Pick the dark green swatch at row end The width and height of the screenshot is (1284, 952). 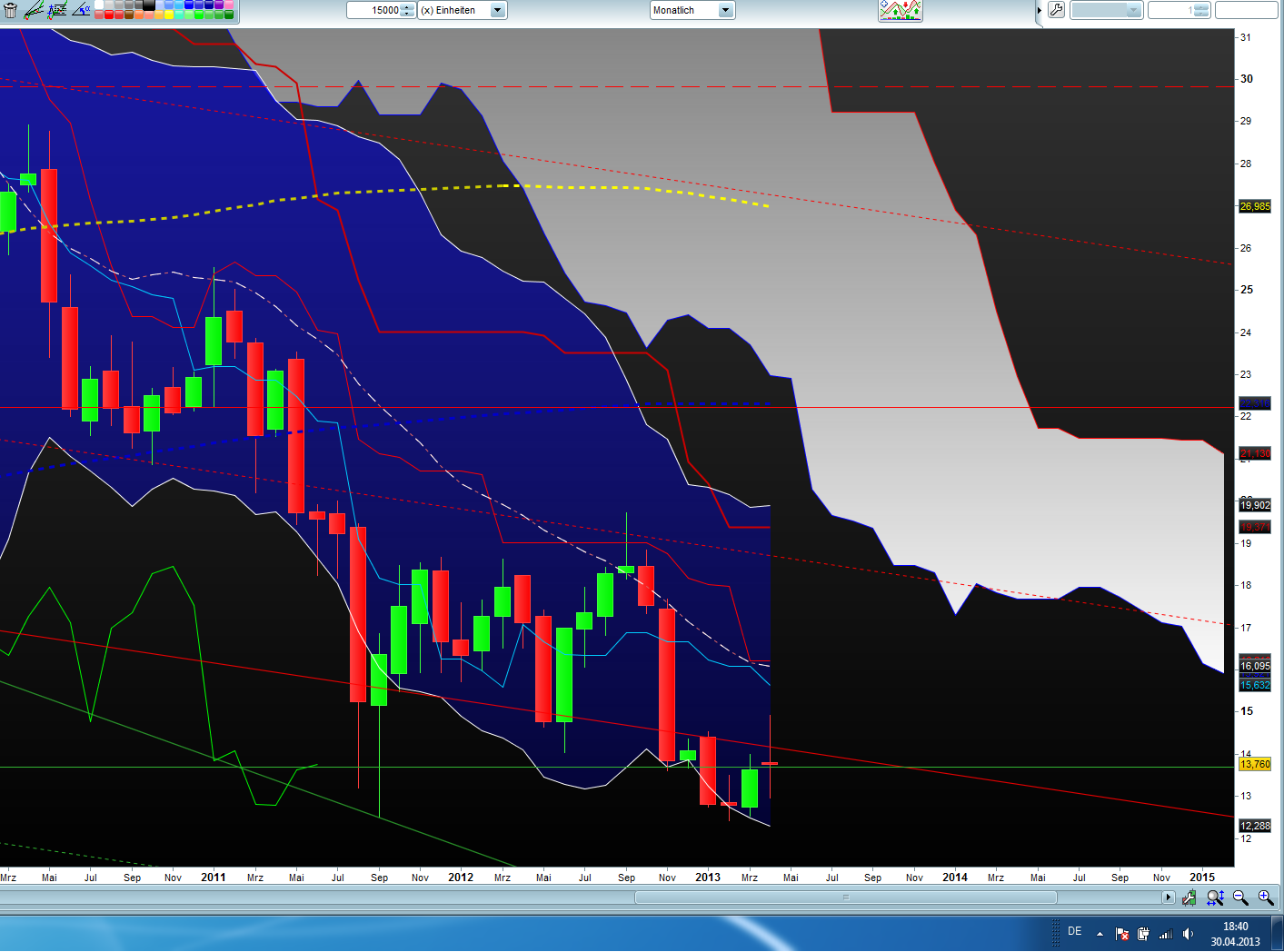click(230, 15)
